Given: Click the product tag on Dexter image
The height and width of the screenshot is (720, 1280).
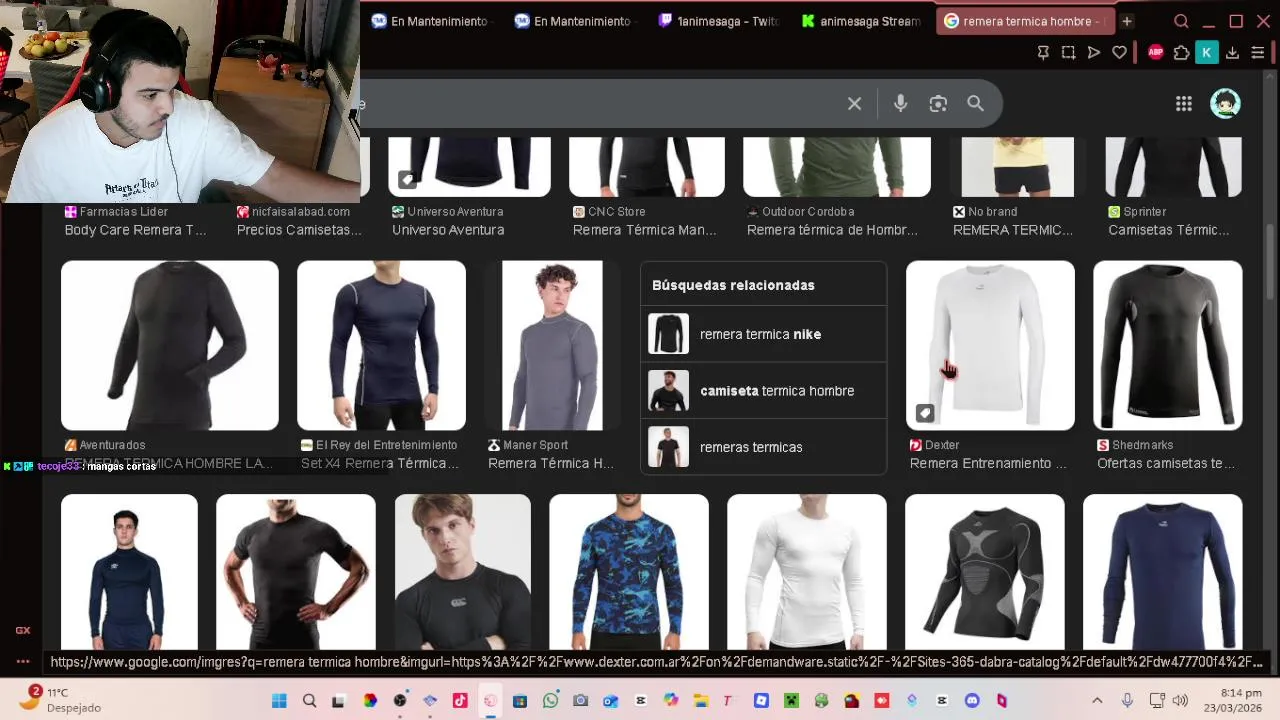Looking at the screenshot, I should 925,412.
